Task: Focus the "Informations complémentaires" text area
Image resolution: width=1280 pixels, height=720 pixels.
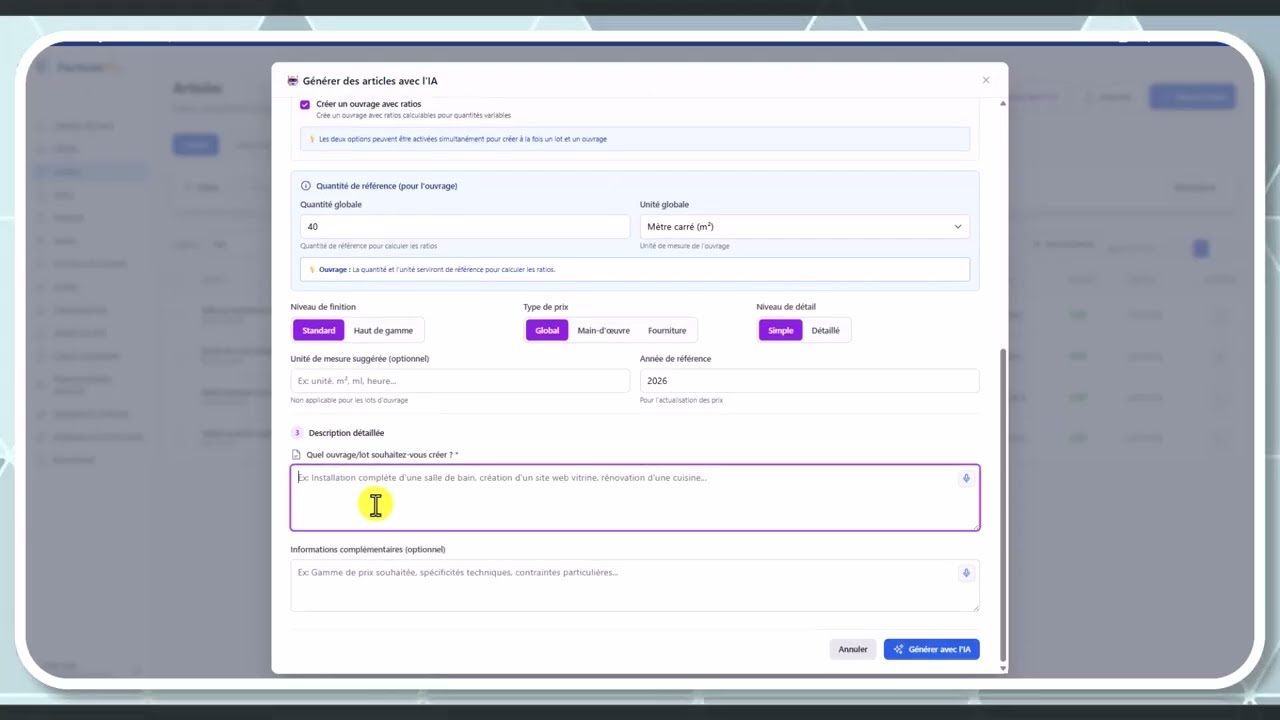Action: click(635, 585)
